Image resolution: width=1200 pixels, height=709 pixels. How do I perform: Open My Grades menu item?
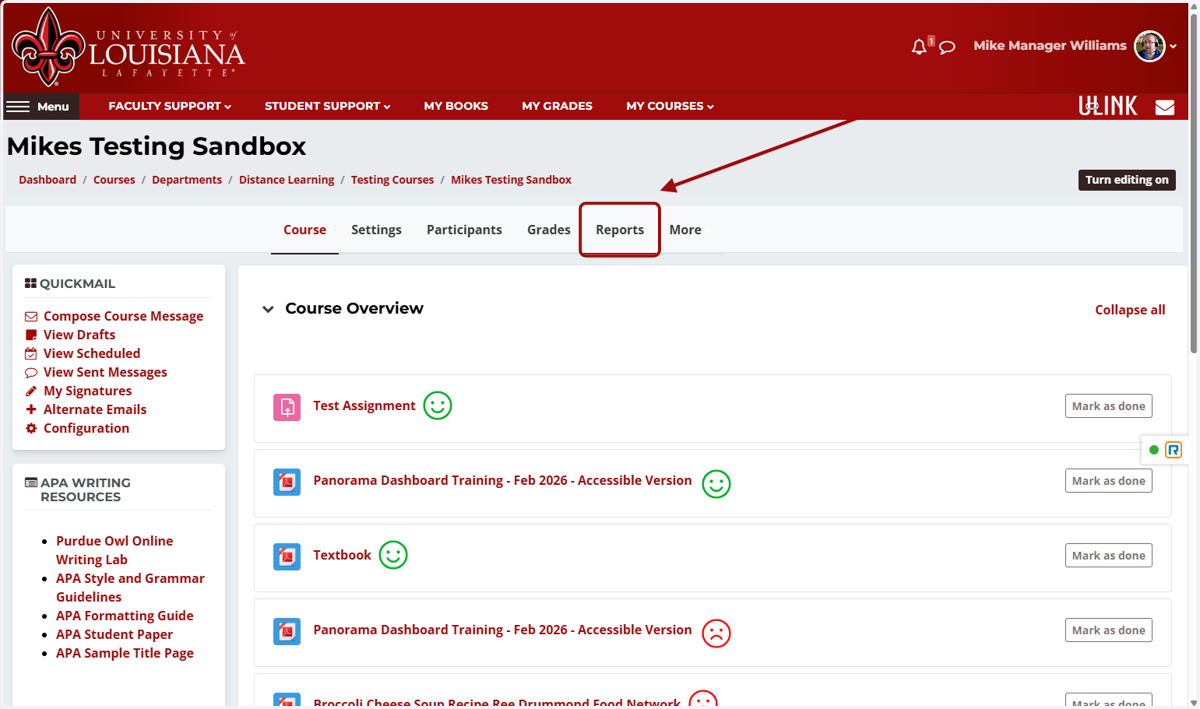click(557, 106)
